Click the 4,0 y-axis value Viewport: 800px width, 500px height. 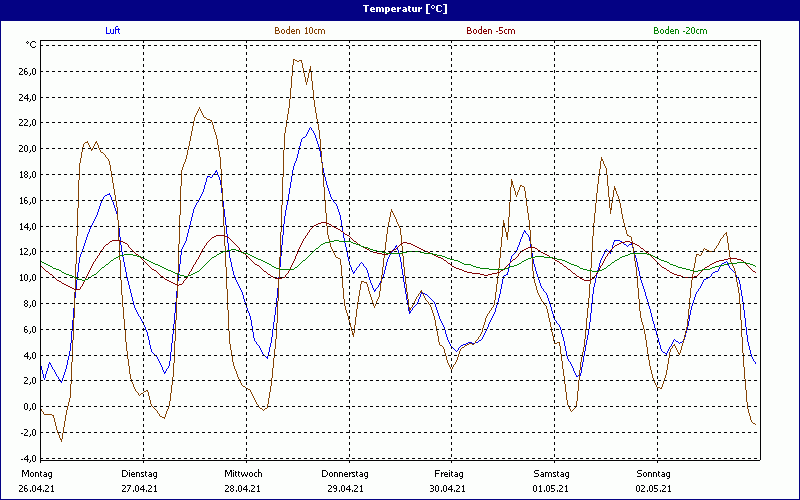(x=29, y=356)
